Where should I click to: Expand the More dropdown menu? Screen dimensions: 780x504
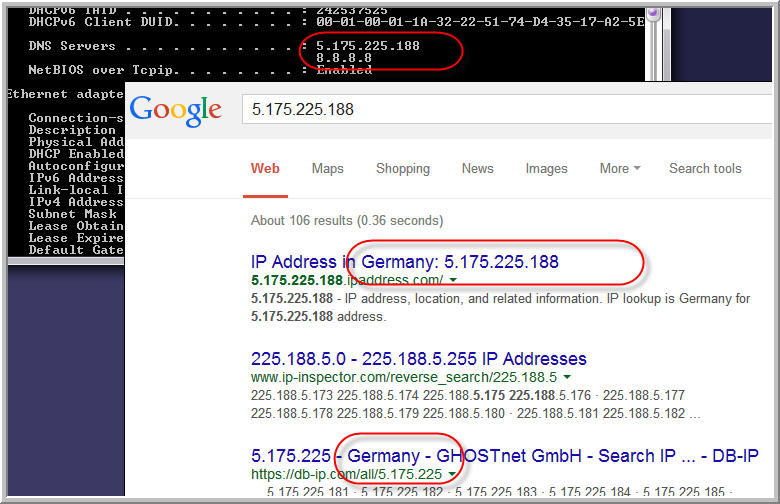pyautogui.click(x=619, y=169)
